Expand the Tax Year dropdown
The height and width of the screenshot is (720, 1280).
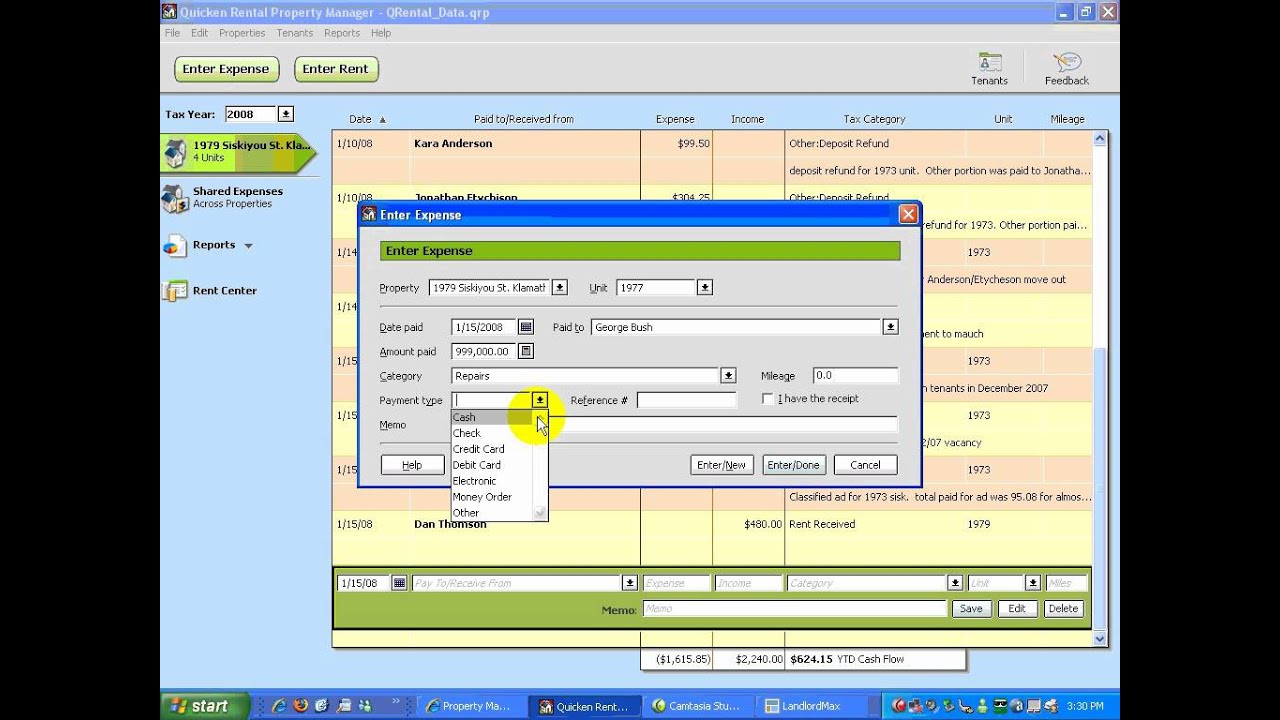point(286,115)
